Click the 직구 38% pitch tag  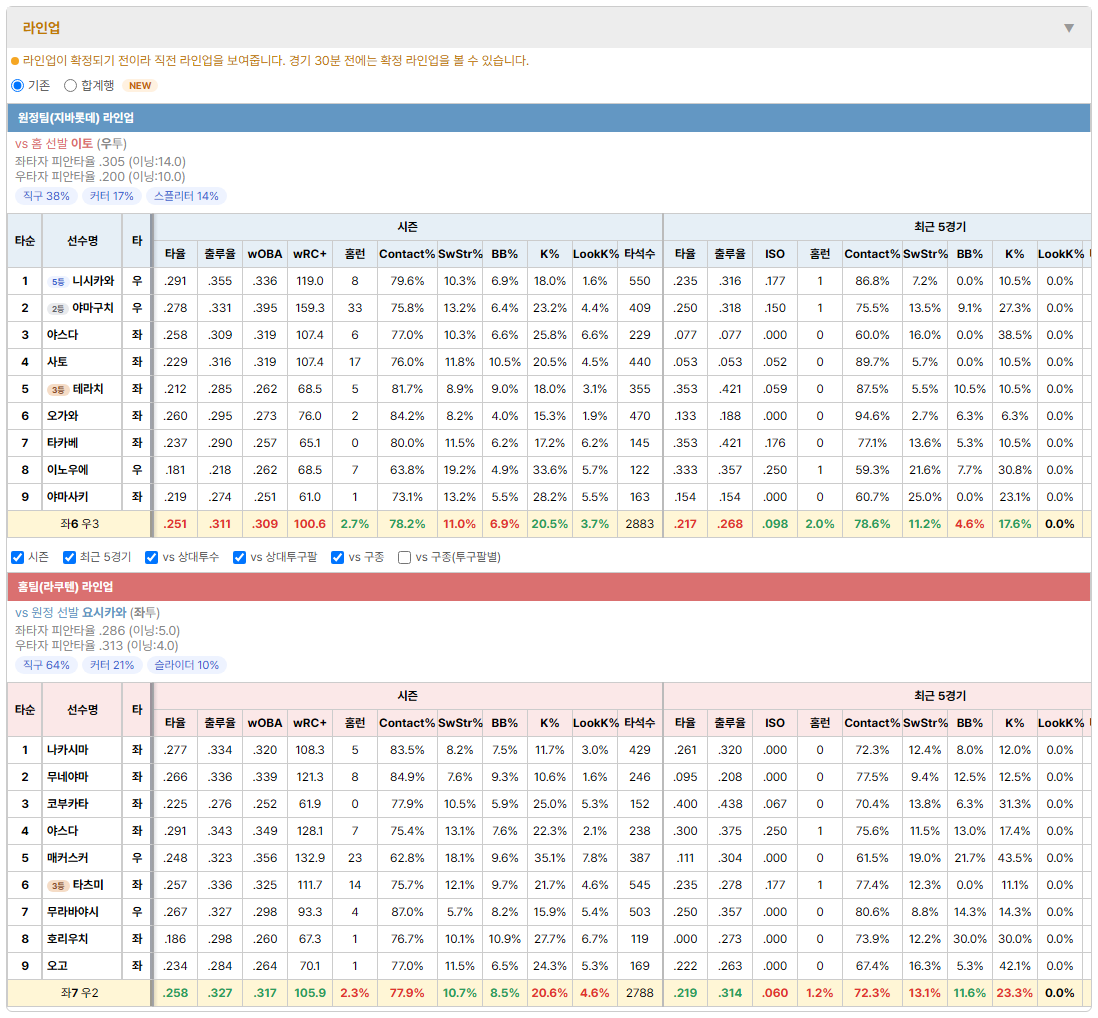46,196
